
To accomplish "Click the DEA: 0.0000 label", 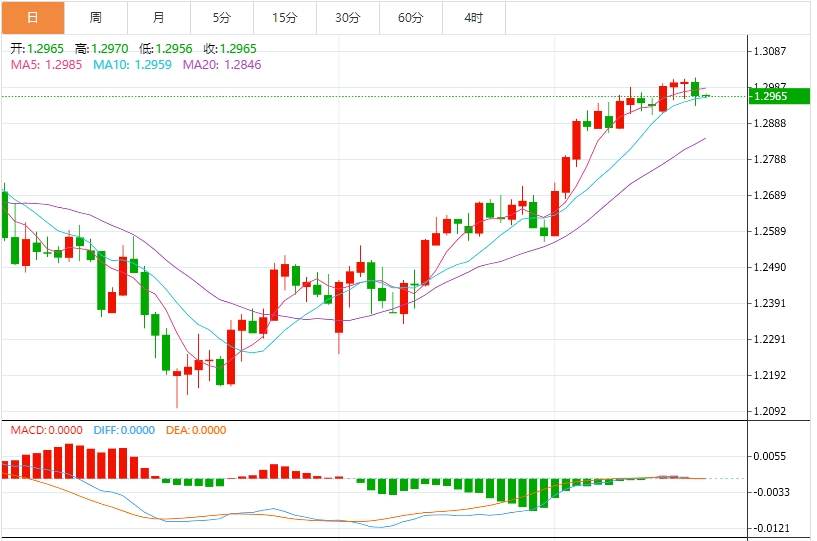I will tap(195, 430).
